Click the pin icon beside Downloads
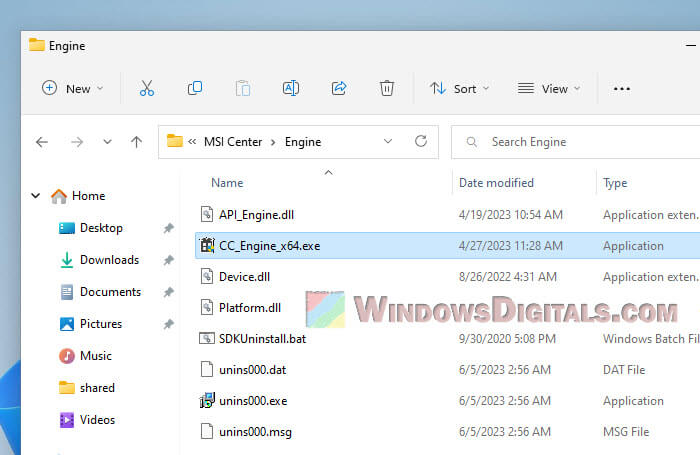Screen dimensions: 700x455 click(x=168, y=260)
